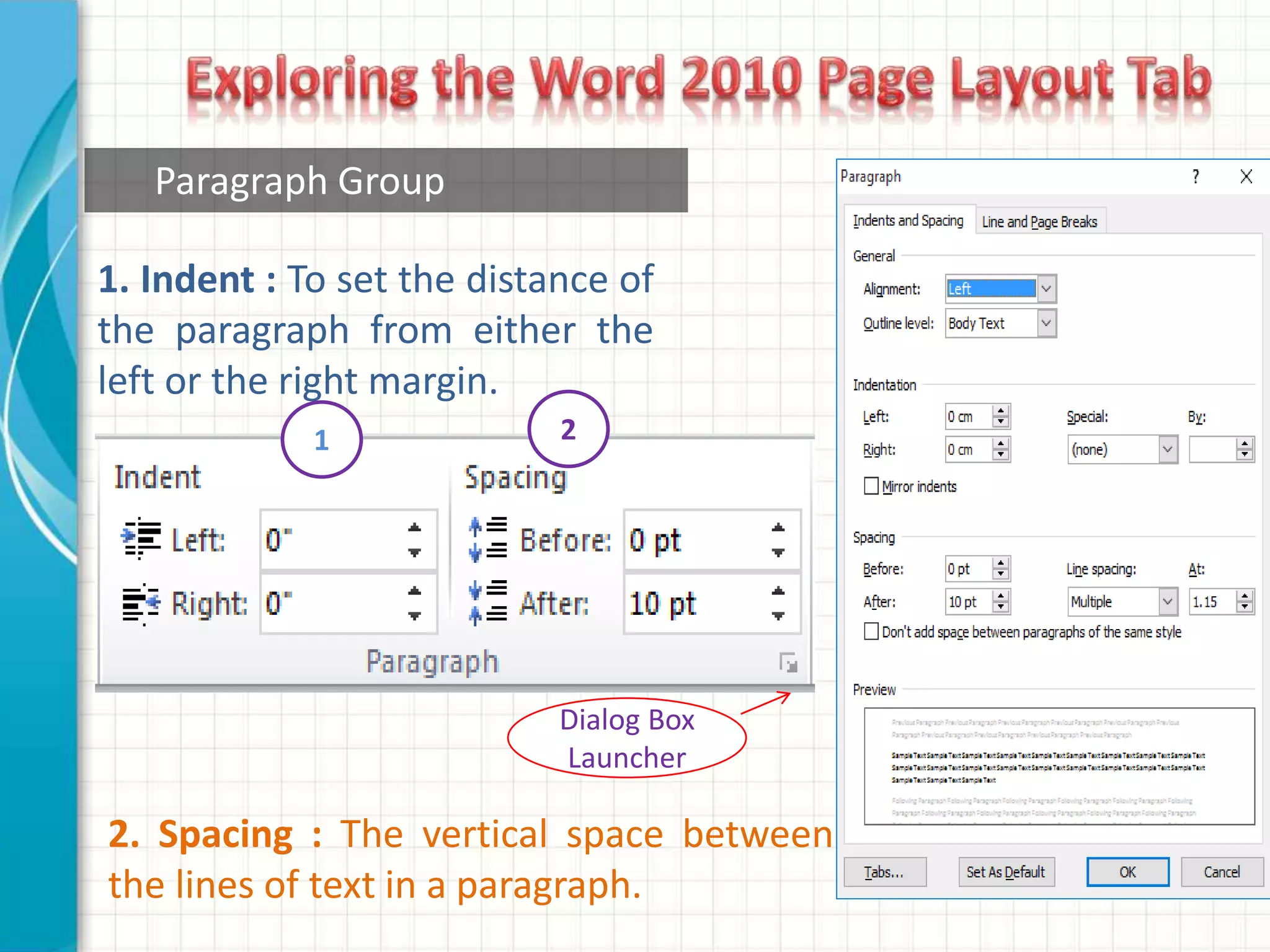Confirm the dialog with OK
Viewport: 1270px width, 952px height.
coord(1128,872)
